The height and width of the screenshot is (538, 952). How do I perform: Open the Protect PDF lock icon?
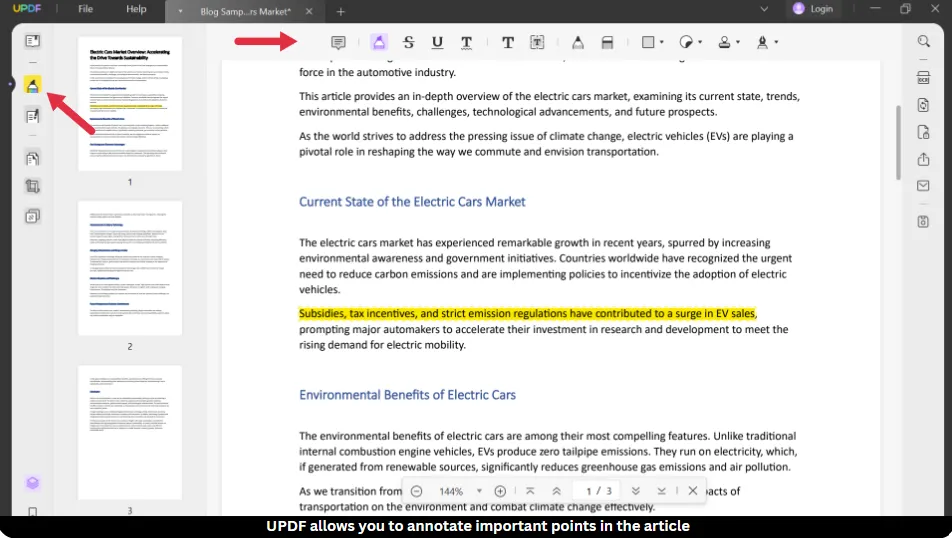pyautogui.click(x=923, y=132)
